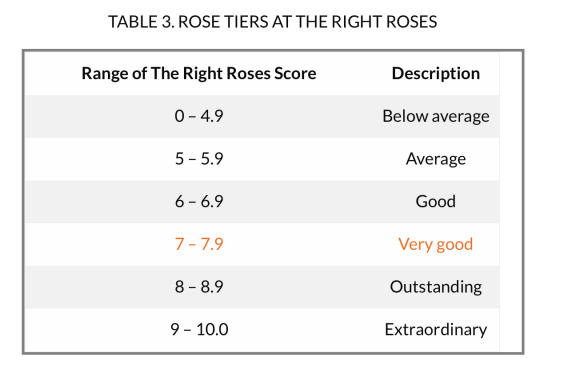Select the 6 – 6.9 score range
This screenshot has width=580, height=373.
199,202
